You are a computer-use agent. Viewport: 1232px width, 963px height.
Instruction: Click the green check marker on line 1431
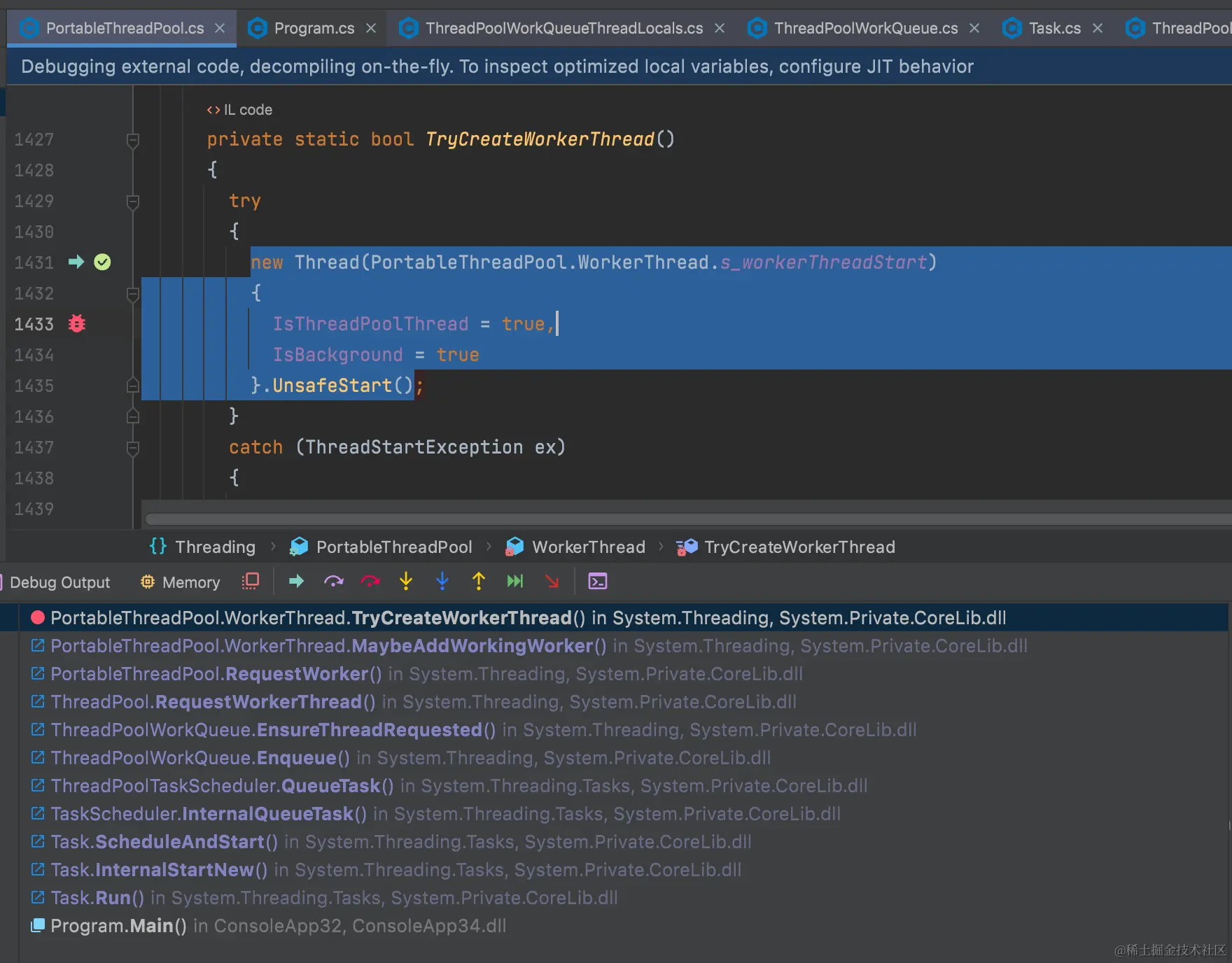click(x=102, y=262)
